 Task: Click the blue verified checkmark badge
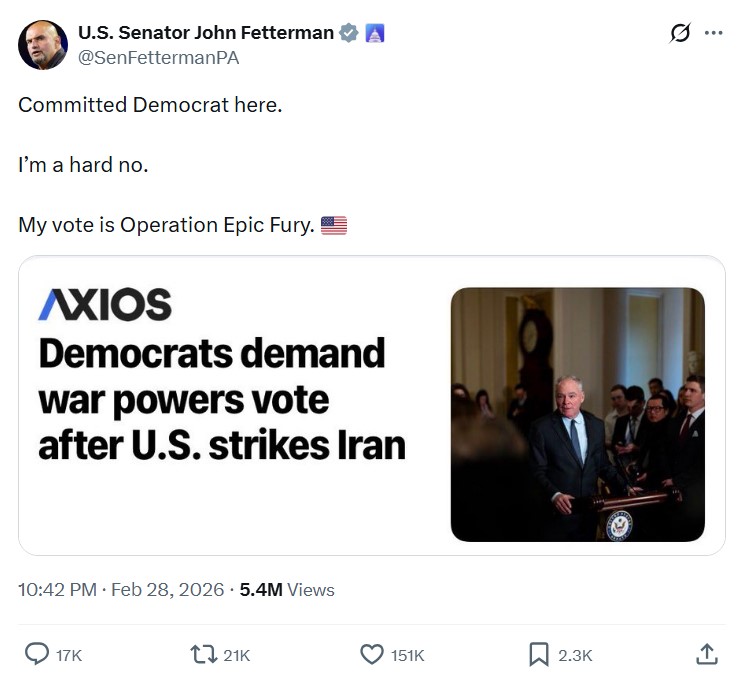click(349, 33)
